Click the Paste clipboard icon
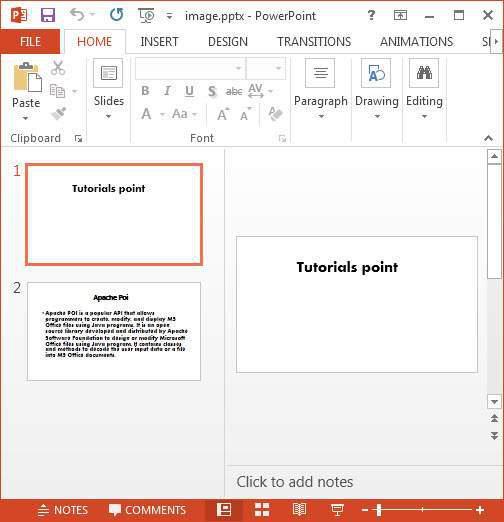Screen dimensions: 504x522 27,77
